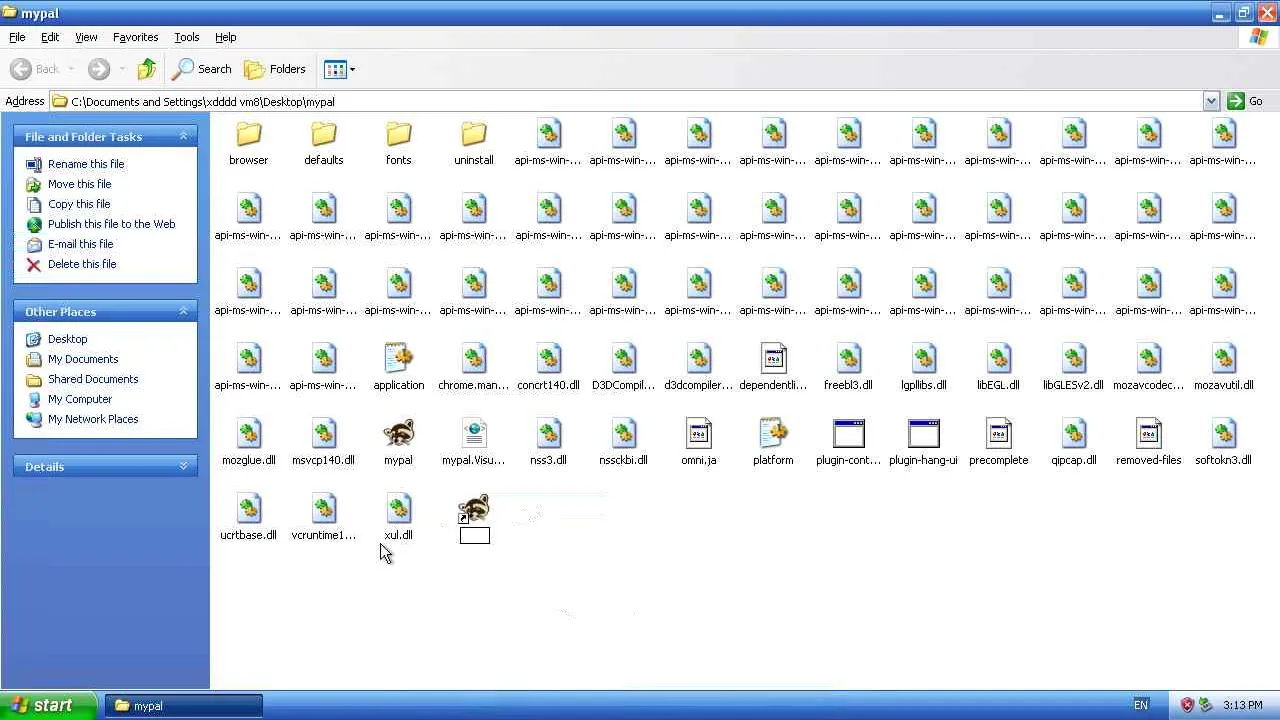Select the platform settings file
1280x720 pixels.
[x=773, y=443]
